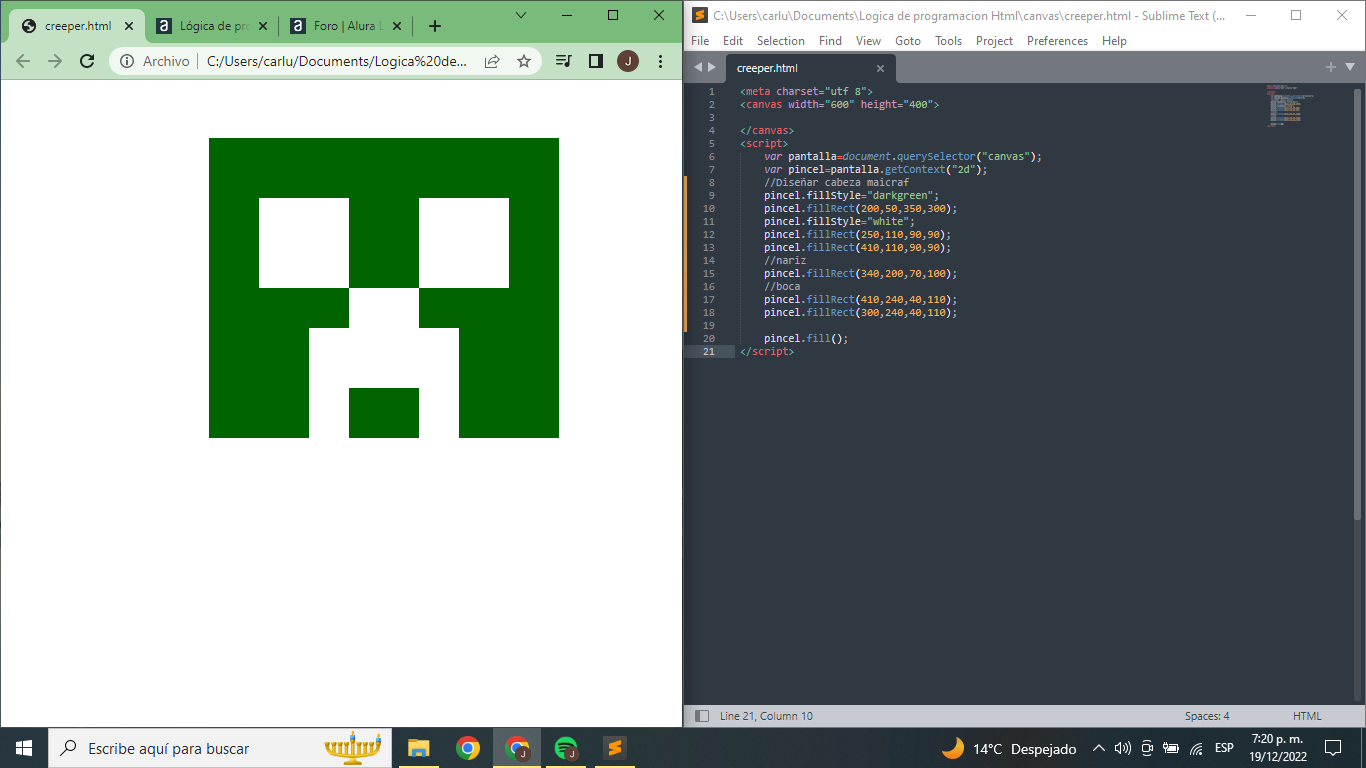This screenshot has height=768, width=1366.
Task: Close the Foro | Alura tab
Action: click(397, 26)
